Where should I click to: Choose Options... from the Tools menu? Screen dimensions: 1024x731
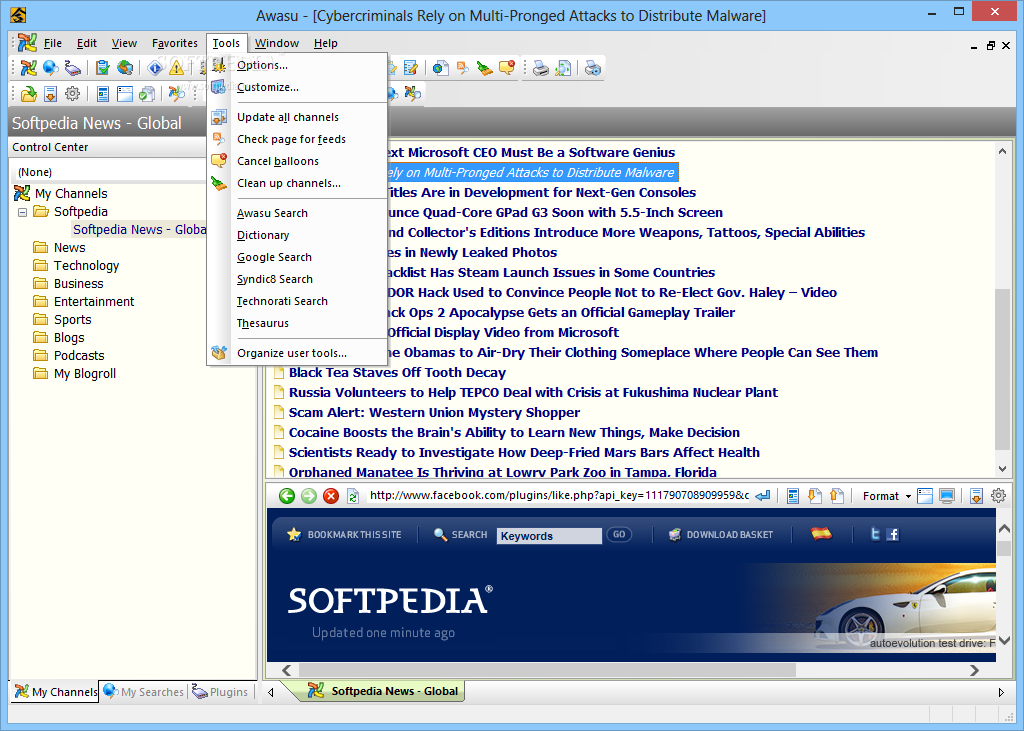(x=297, y=65)
